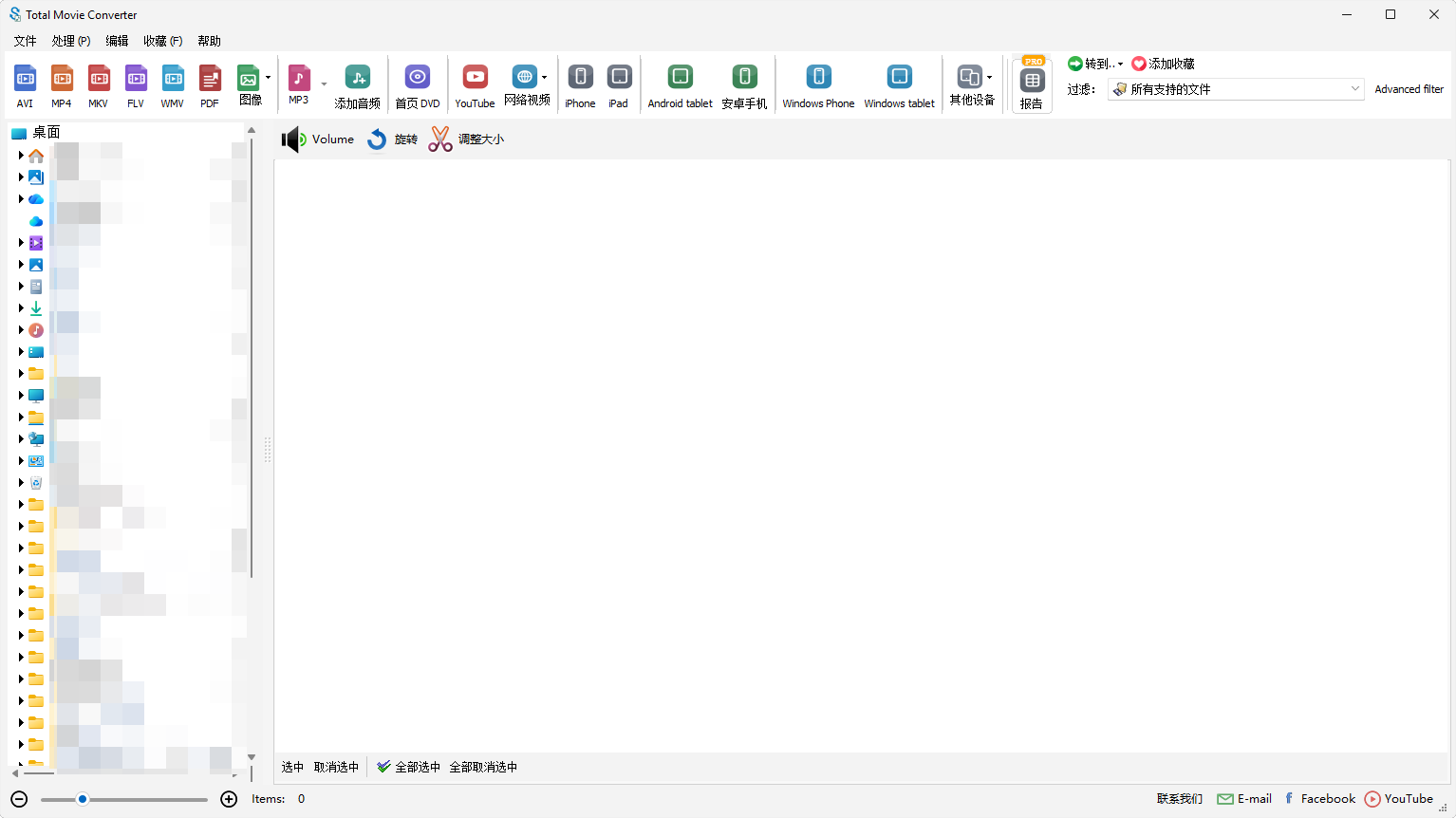The image size is (1456, 818).
Task: Click the zoom out minus button
Action: pyautogui.click(x=19, y=799)
